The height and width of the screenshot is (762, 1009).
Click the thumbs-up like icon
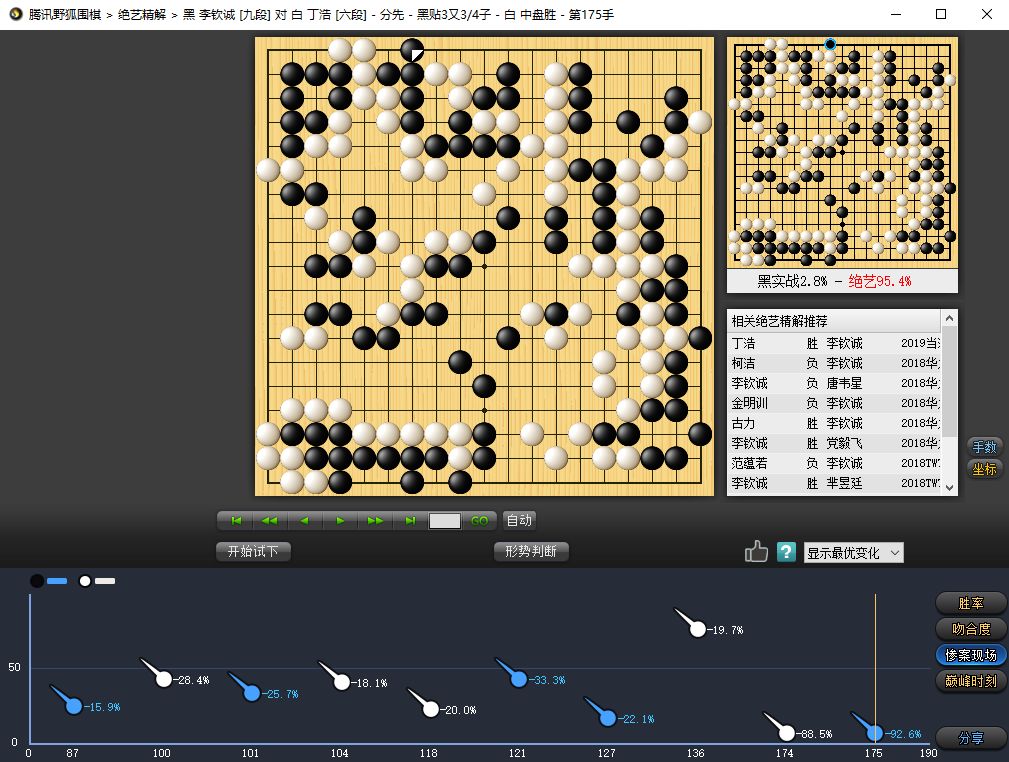[x=756, y=552]
